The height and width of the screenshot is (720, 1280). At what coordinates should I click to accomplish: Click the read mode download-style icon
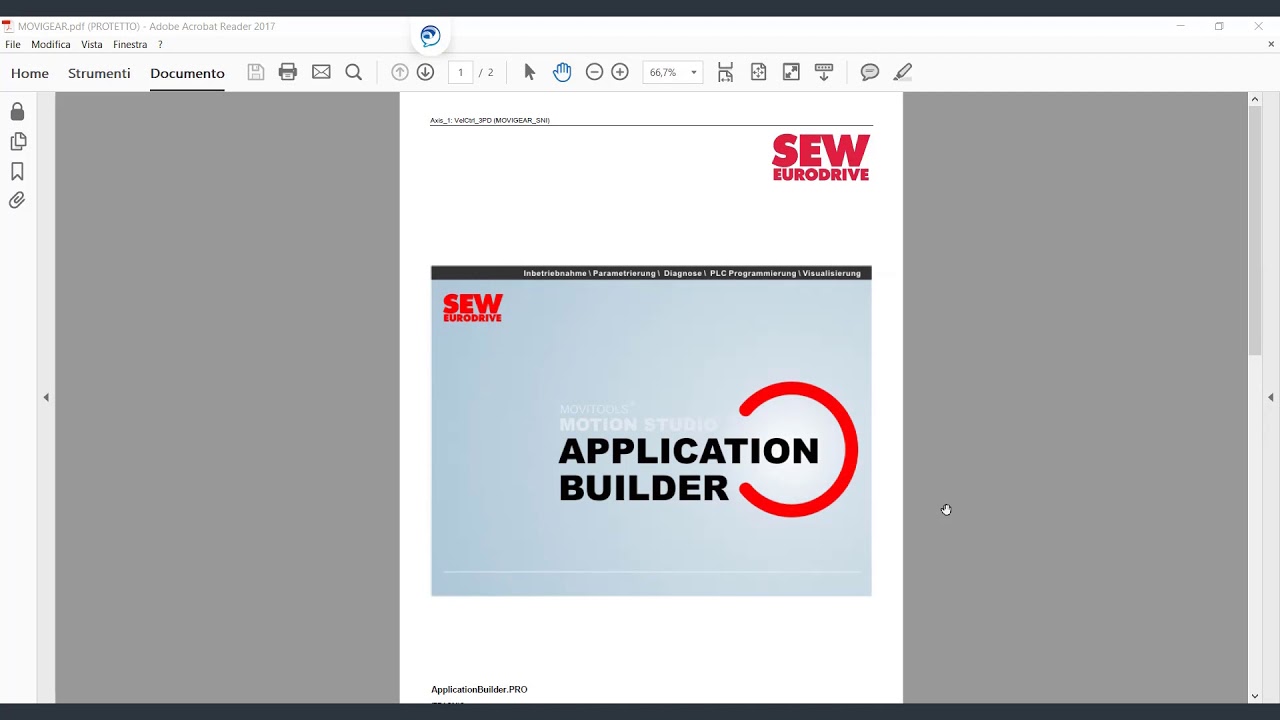pyautogui.click(x=824, y=72)
